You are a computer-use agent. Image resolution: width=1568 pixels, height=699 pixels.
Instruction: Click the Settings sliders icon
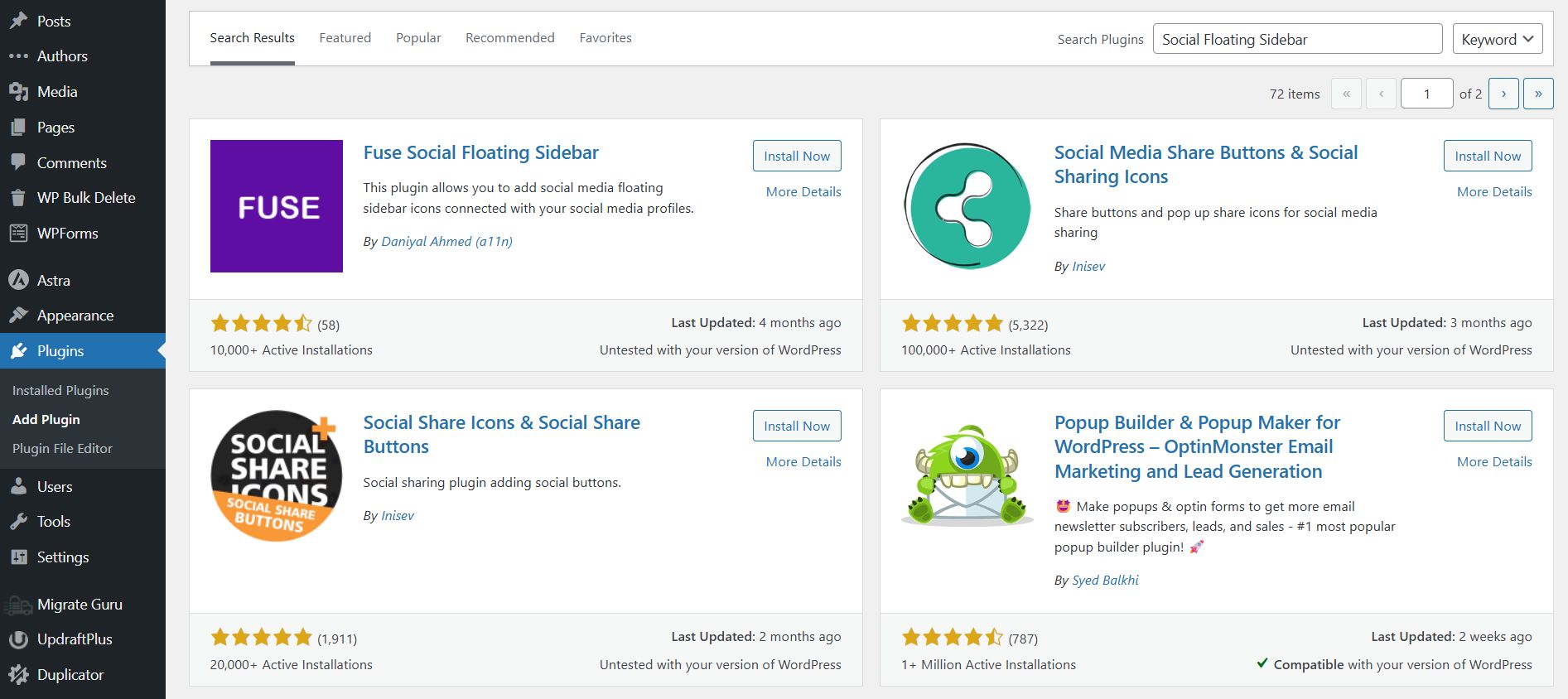coord(18,557)
